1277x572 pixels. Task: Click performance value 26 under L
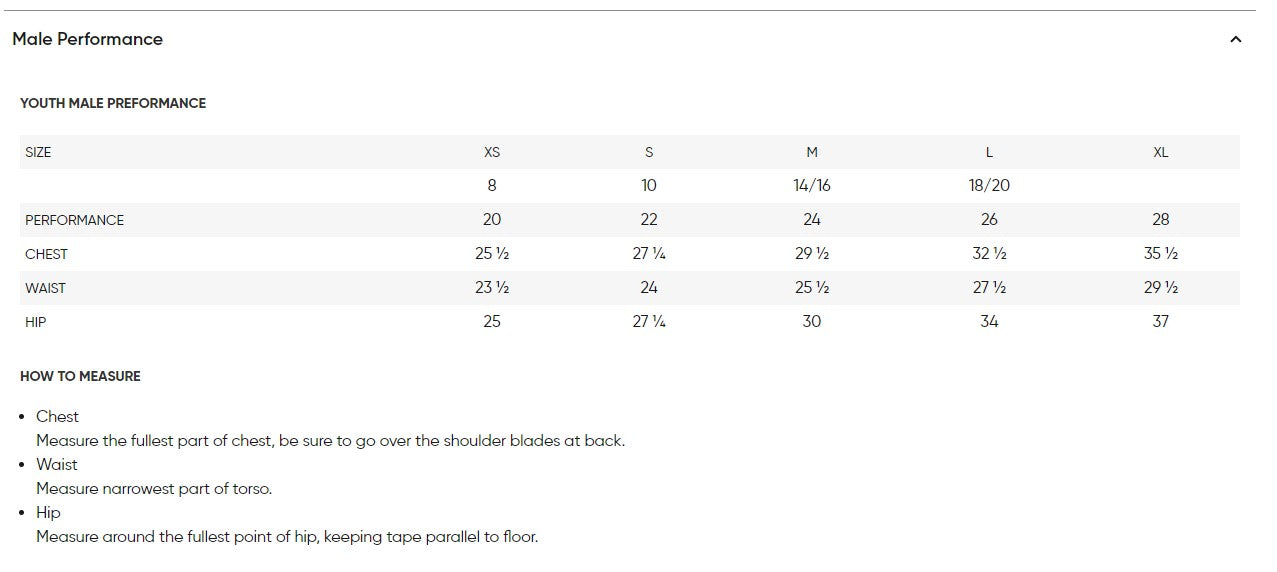[x=989, y=220]
